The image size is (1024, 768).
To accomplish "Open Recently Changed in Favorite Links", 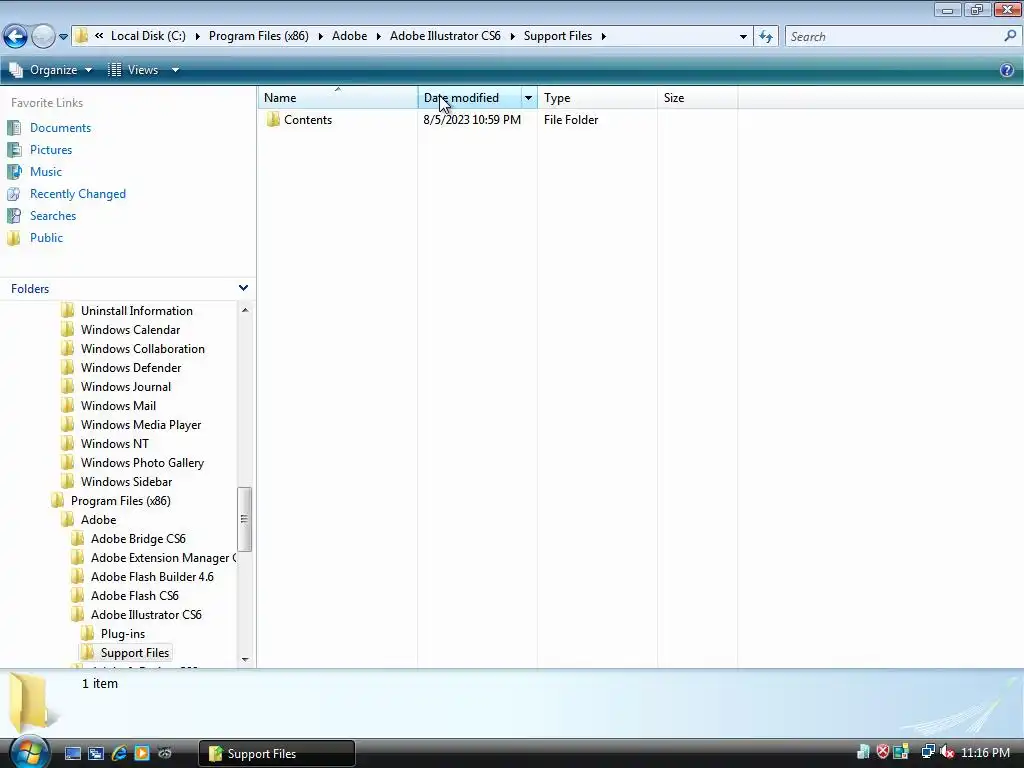I will tap(78, 194).
